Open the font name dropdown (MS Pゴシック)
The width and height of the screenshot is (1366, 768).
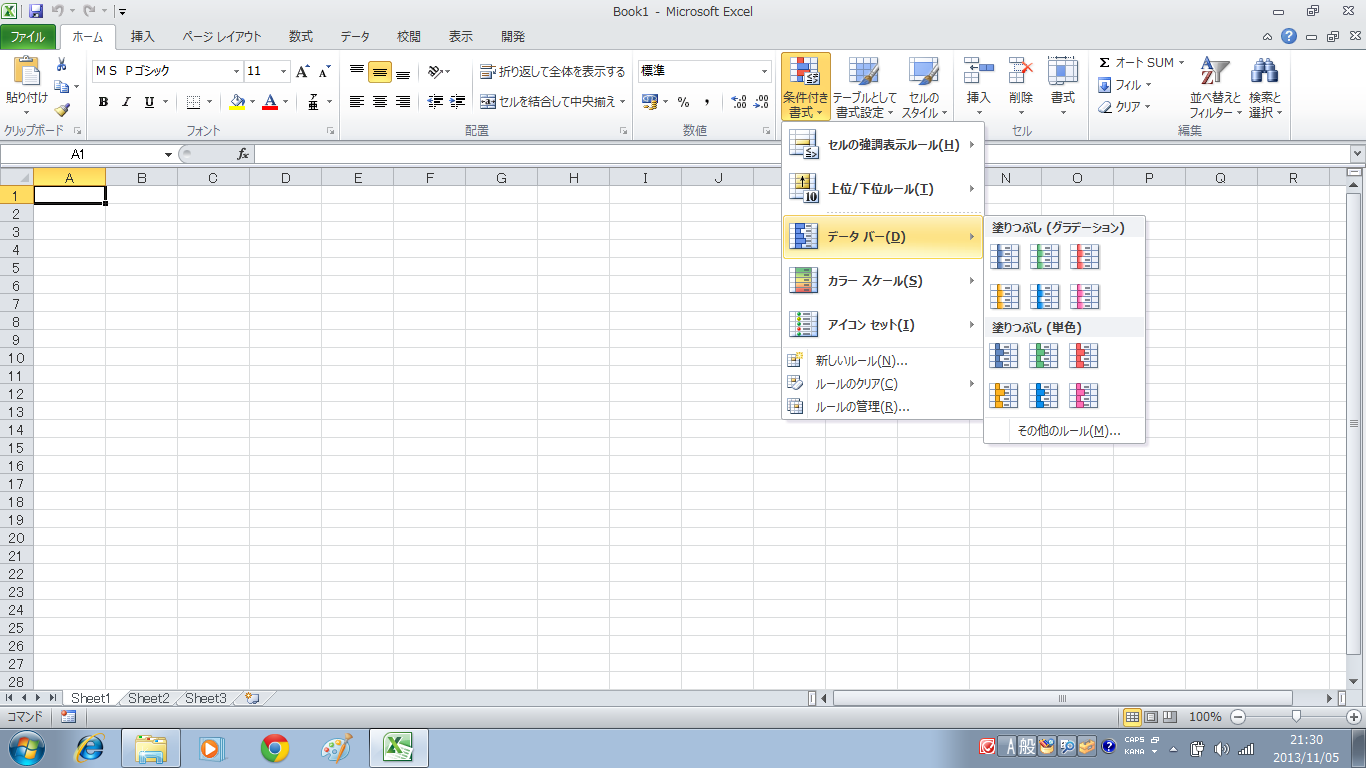[x=237, y=72]
